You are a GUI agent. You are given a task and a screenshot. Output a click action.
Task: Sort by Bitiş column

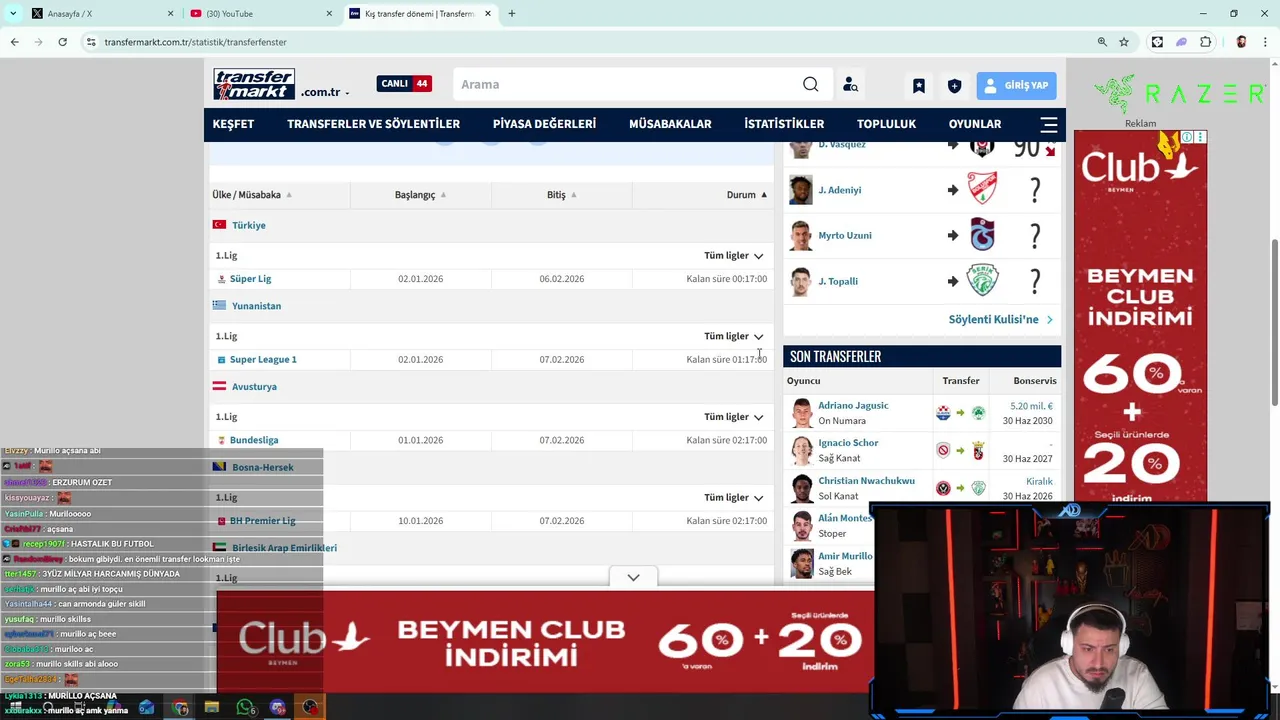[561, 195]
